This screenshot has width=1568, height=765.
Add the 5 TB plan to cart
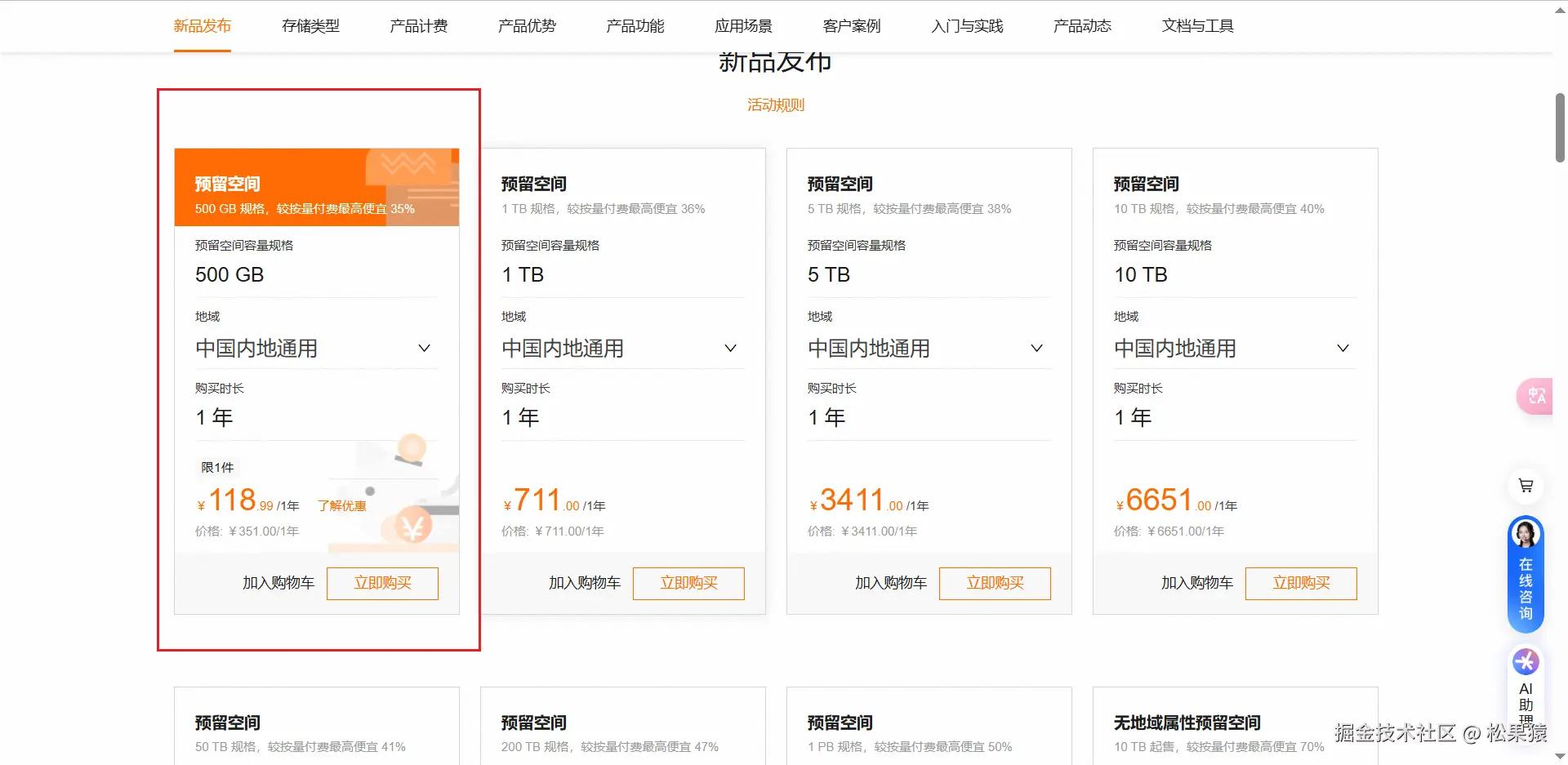891,583
